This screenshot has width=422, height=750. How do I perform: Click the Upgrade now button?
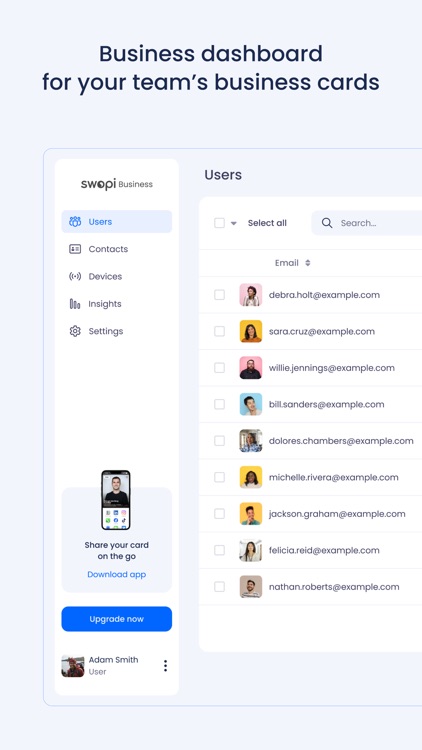[x=117, y=619]
